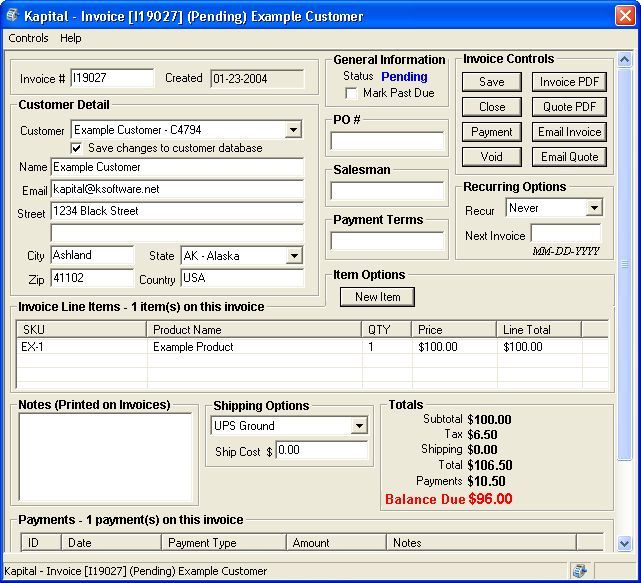641x583 pixels.
Task: Close the Kapital invoice window
Action: (x=625, y=16)
